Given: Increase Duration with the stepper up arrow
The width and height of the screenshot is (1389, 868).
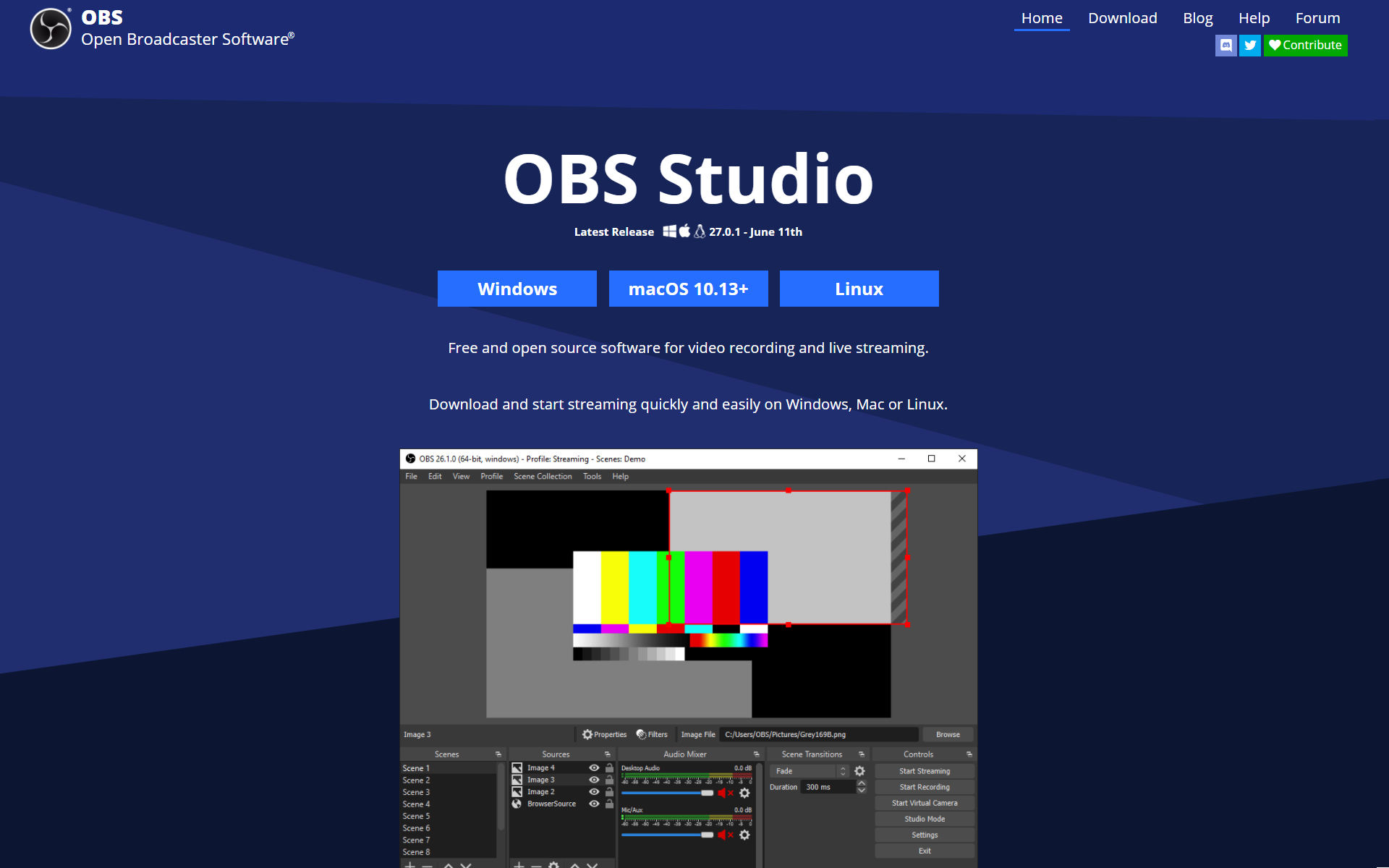Looking at the screenshot, I should 861,783.
